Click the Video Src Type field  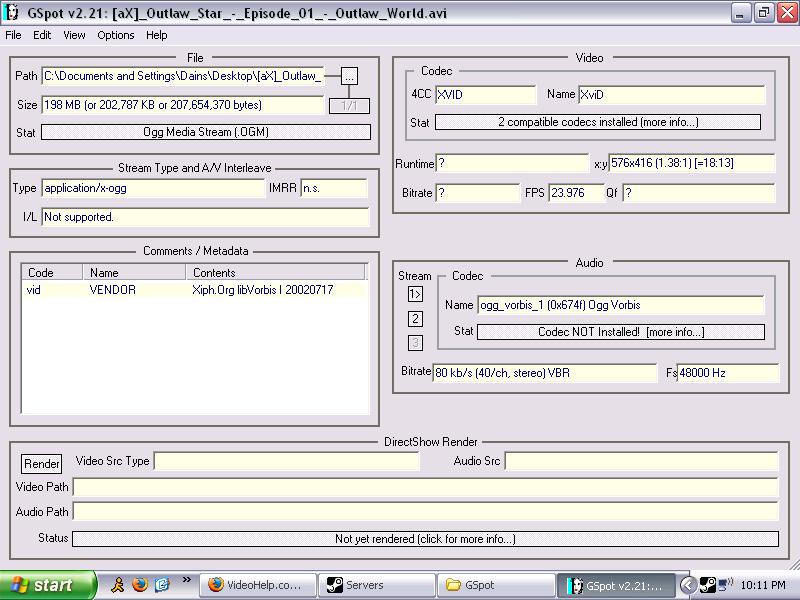287,461
